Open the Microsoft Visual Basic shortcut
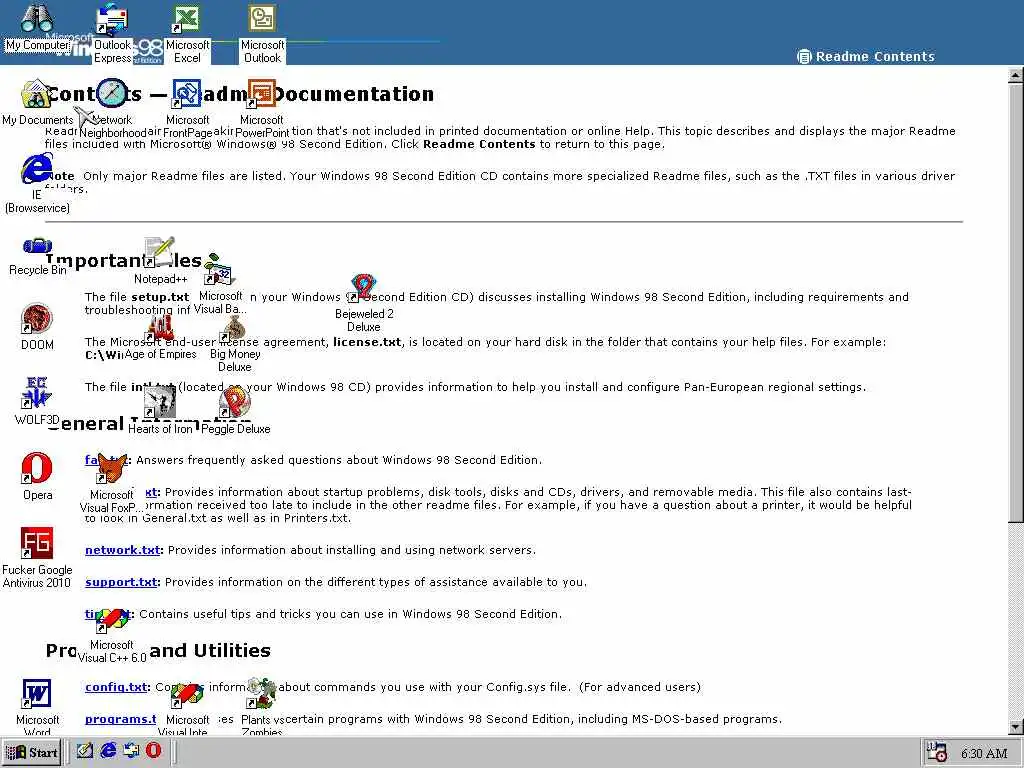This screenshot has height=768, width=1024. coord(220,285)
